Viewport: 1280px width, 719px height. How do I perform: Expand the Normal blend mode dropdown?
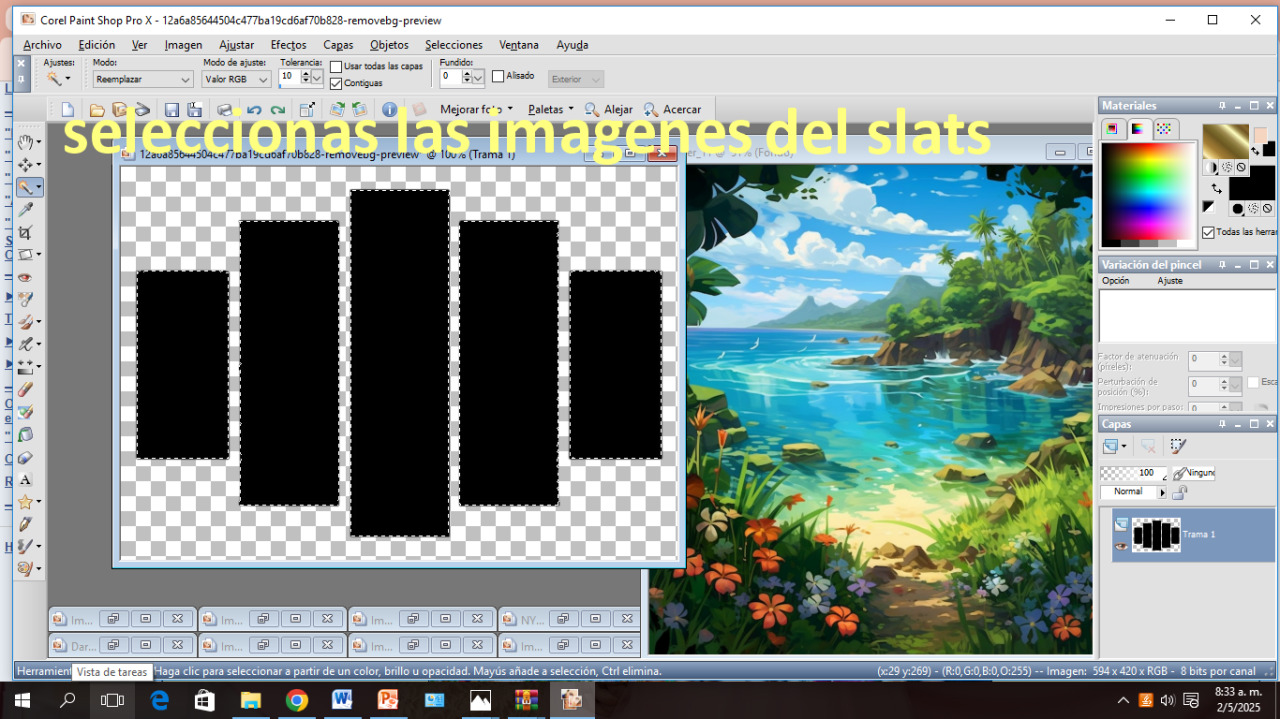(x=1162, y=492)
